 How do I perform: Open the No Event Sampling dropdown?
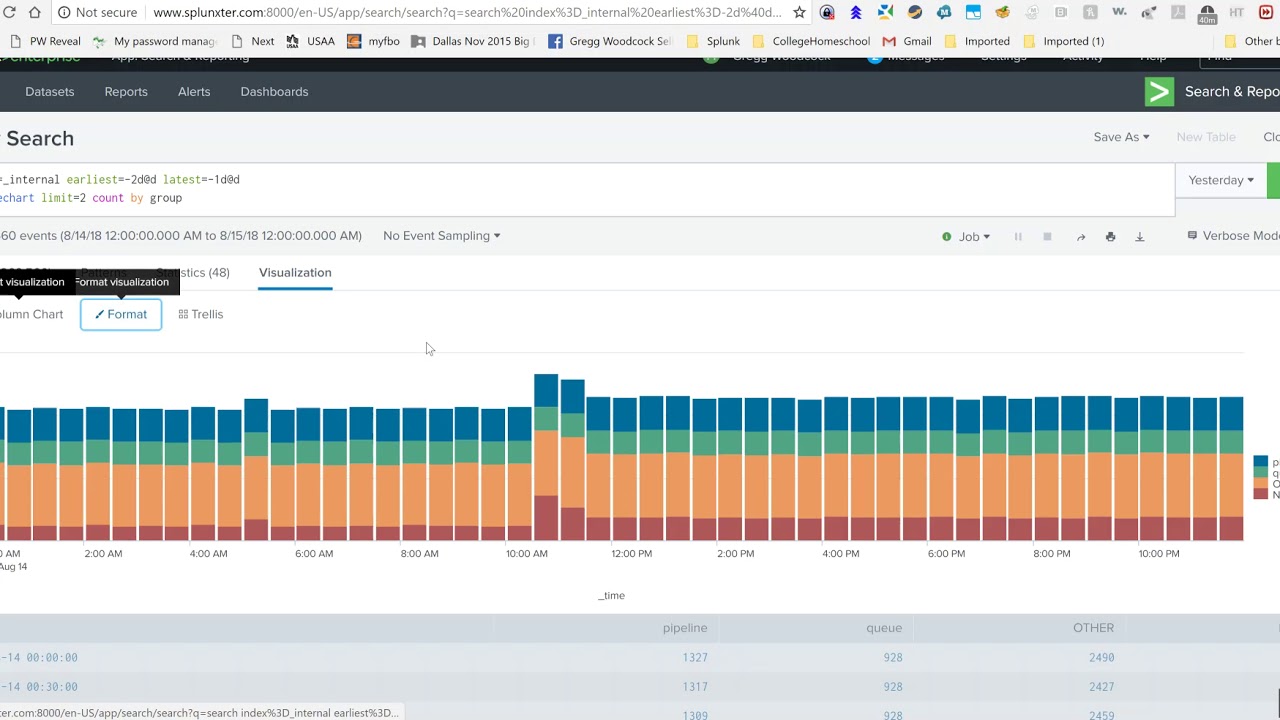coord(441,236)
